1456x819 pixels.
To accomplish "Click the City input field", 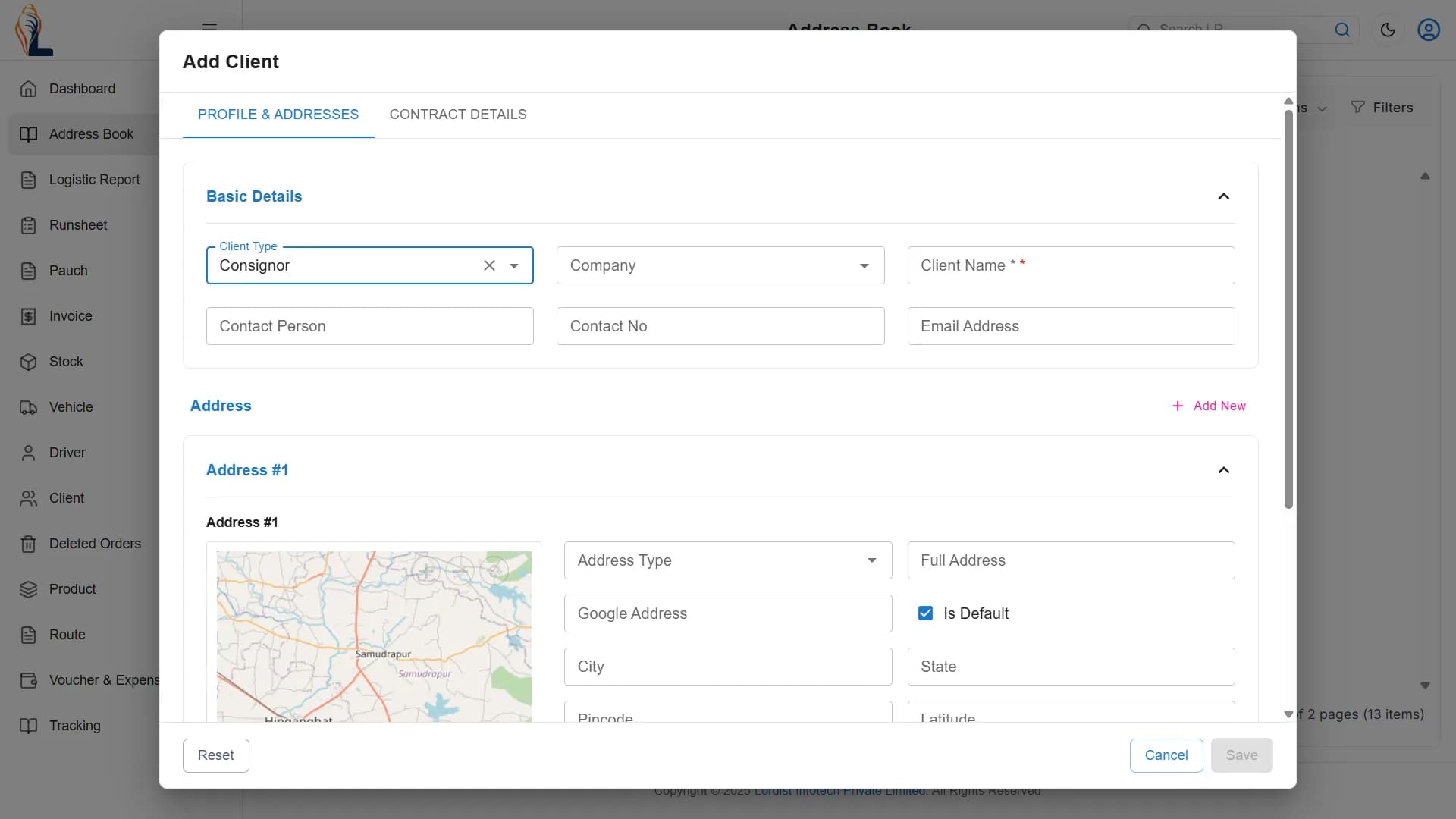I will click(728, 667).
